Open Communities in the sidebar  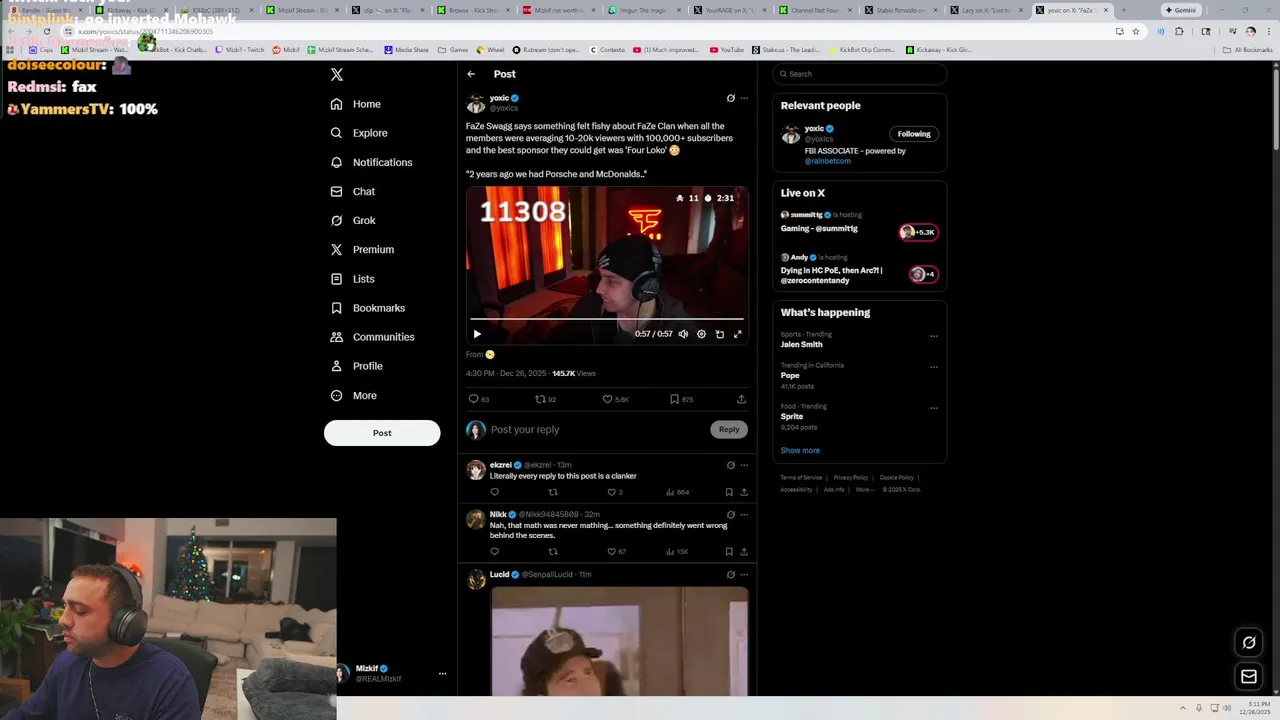pyautogui.click(x=372, y=337)
